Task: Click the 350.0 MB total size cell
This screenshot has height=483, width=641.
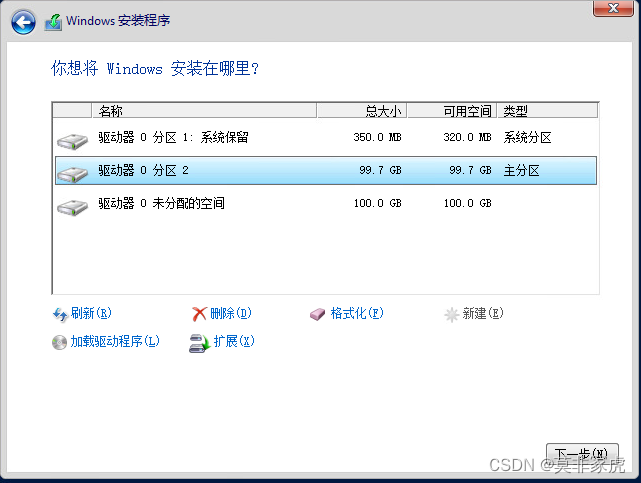Action: click(x=377, y=137)
